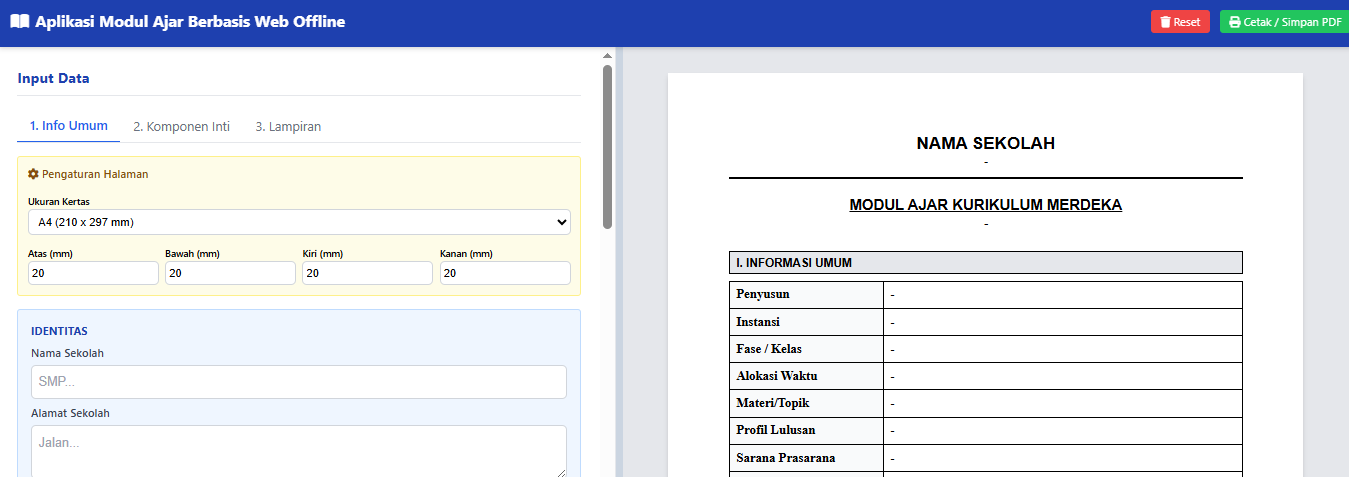
Task: Click the Sarana Prasarana row label
Action: pyautogui.click(x=786, y=458)
